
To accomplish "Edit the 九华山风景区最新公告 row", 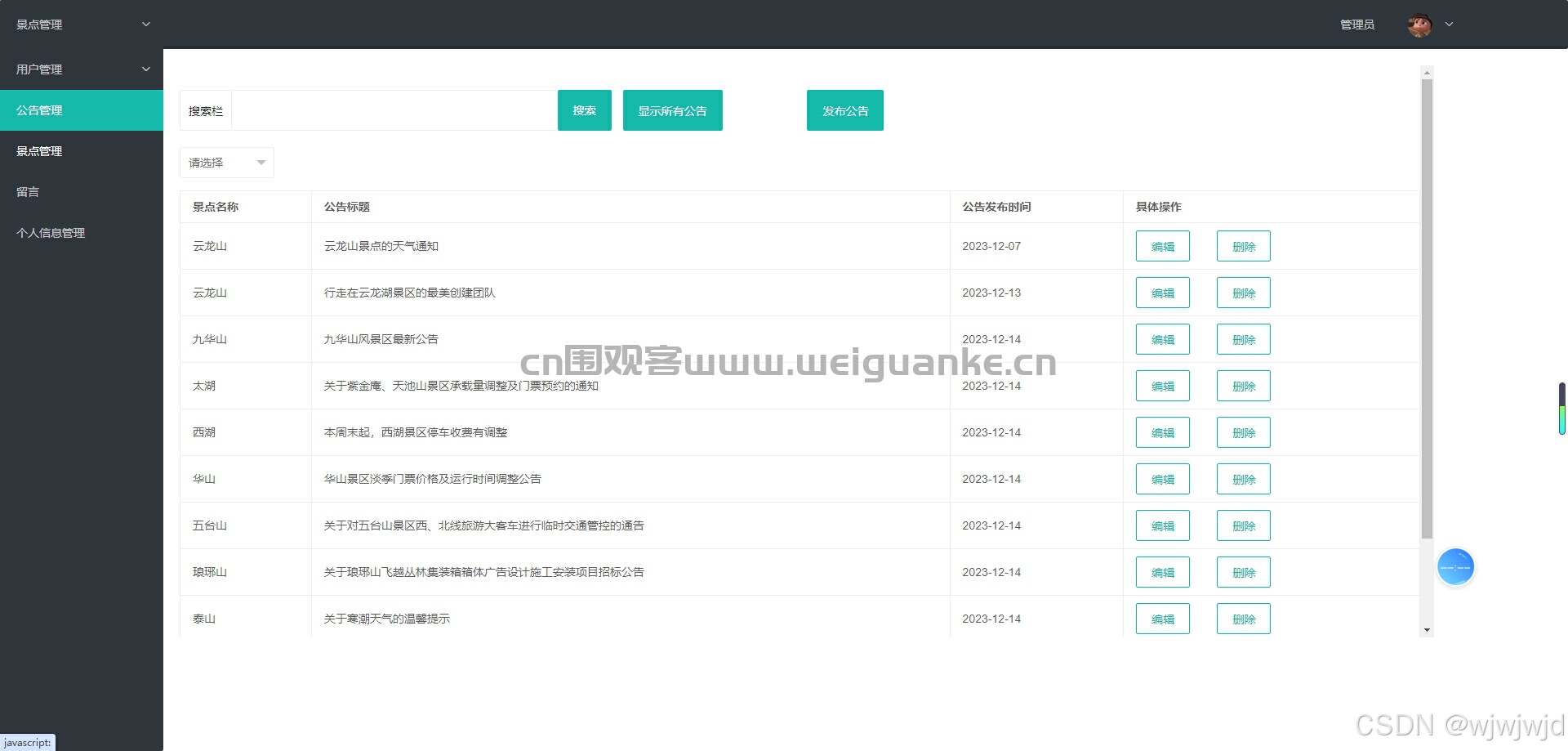I will pyautogui.click(x=1163, y=339).
